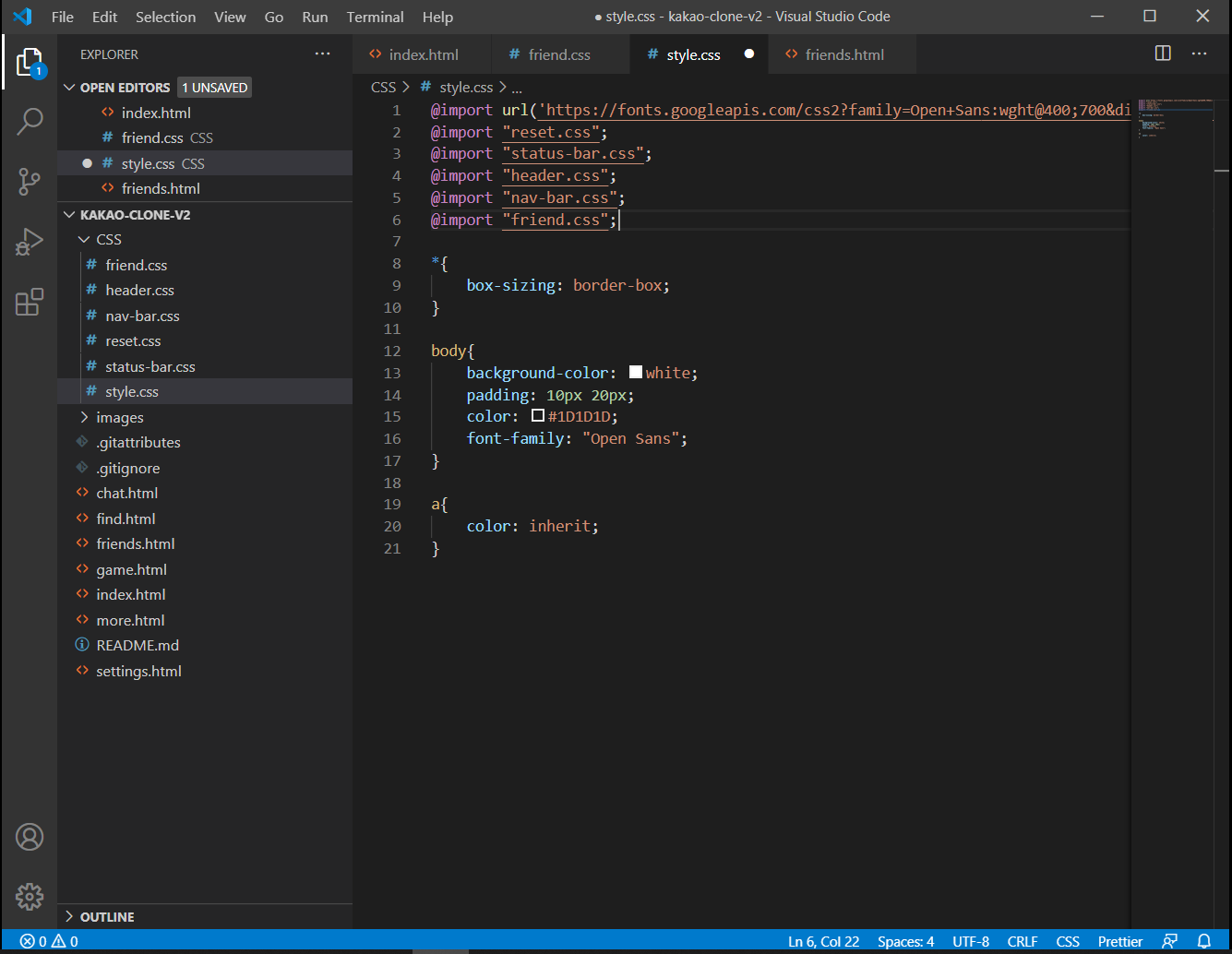Image resolution: width=1232 pixels, height=954 pixels.
Task: Open the Terminal menu
Action: point(375,17)
